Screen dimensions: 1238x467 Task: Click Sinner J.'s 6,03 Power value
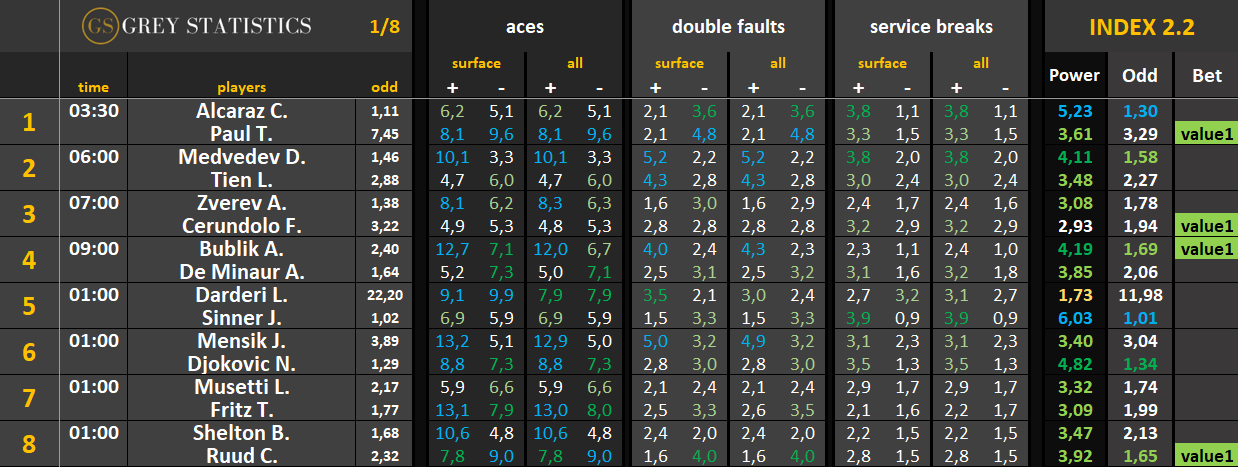pos(1074,318)
